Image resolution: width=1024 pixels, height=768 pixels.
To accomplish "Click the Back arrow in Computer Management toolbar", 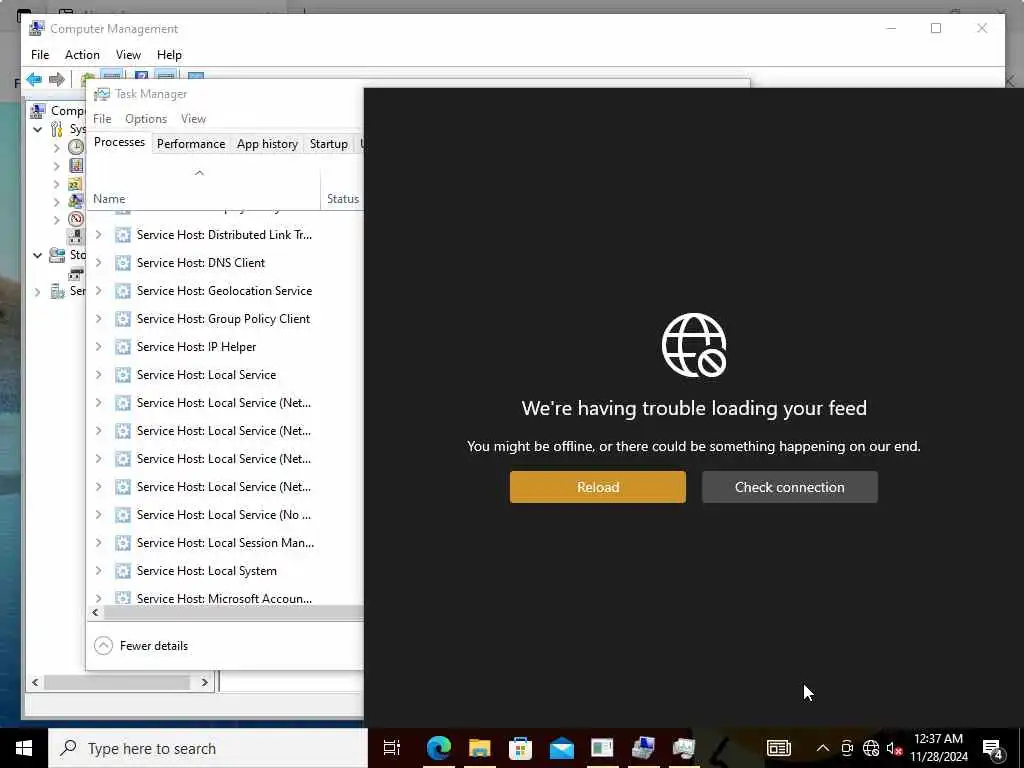I will (x=34, y=80).
